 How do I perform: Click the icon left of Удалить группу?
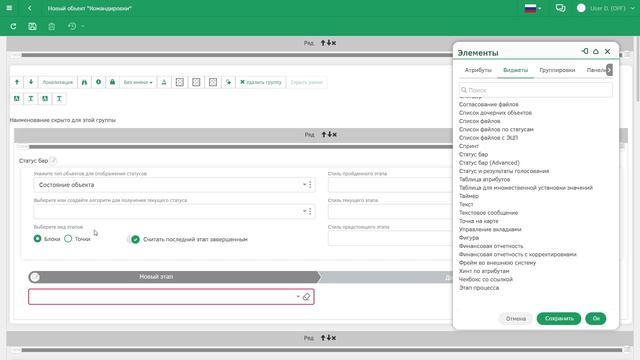[x=228, y=82]
